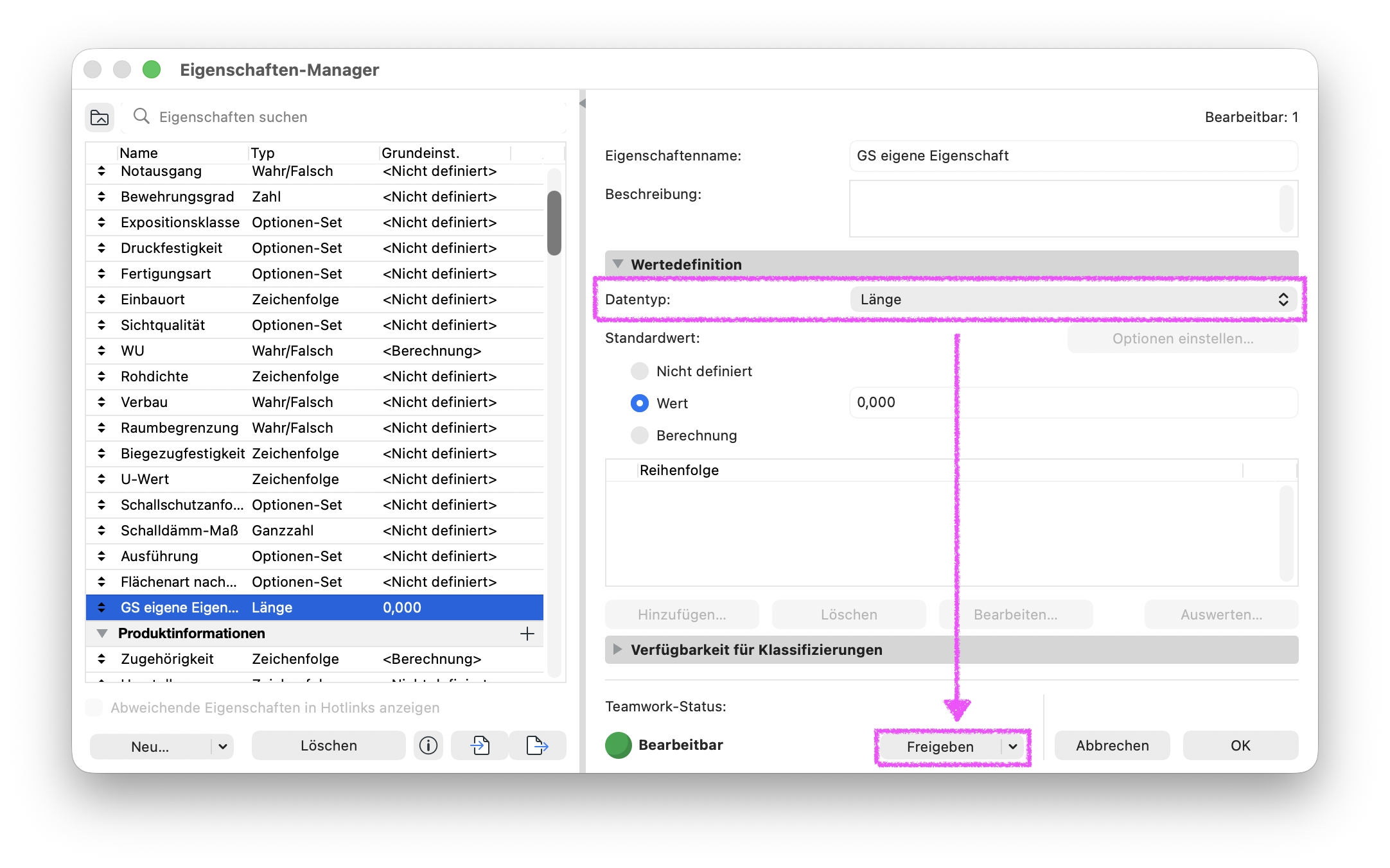Open the info button next to Löschen
This screenshot has width=1390, height=868.
[x=428, y=745]
